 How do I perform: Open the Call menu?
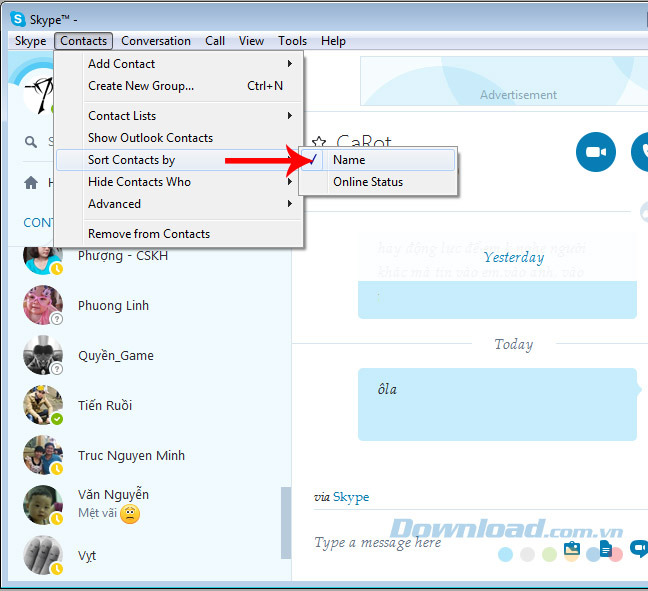coord(215,41)
